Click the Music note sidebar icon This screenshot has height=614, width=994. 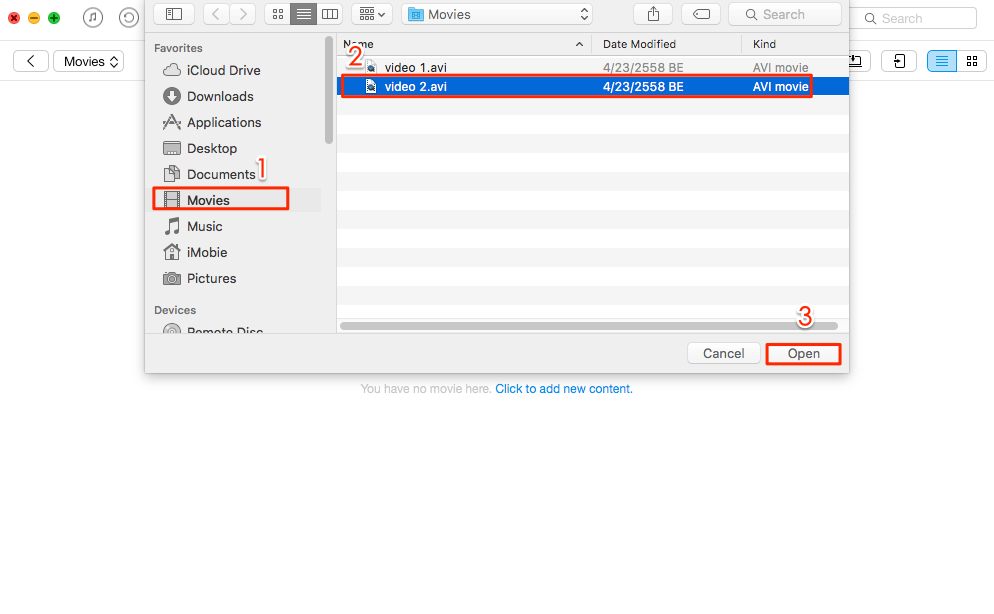click(172, 226)
